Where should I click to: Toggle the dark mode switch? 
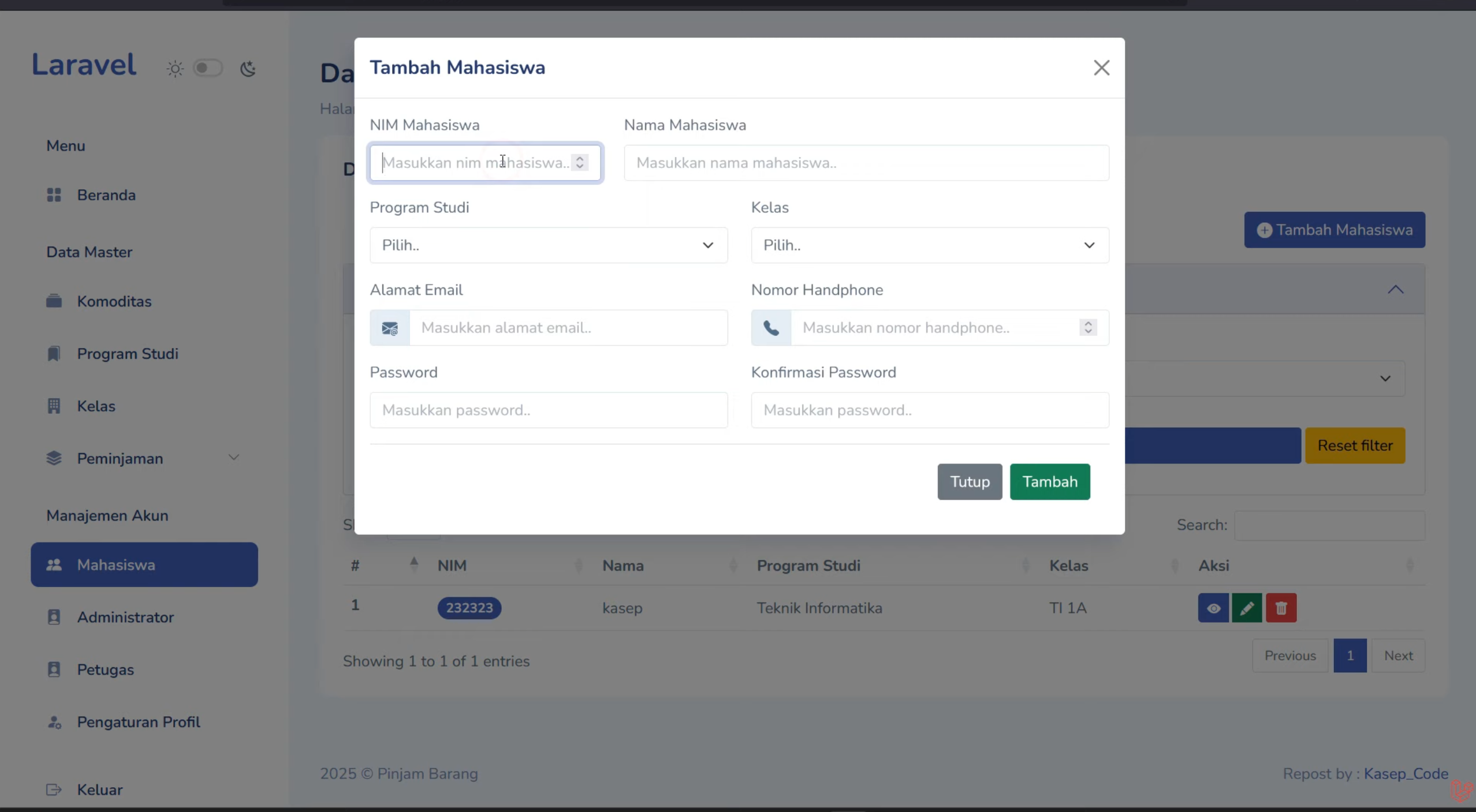tap(208, 68)
